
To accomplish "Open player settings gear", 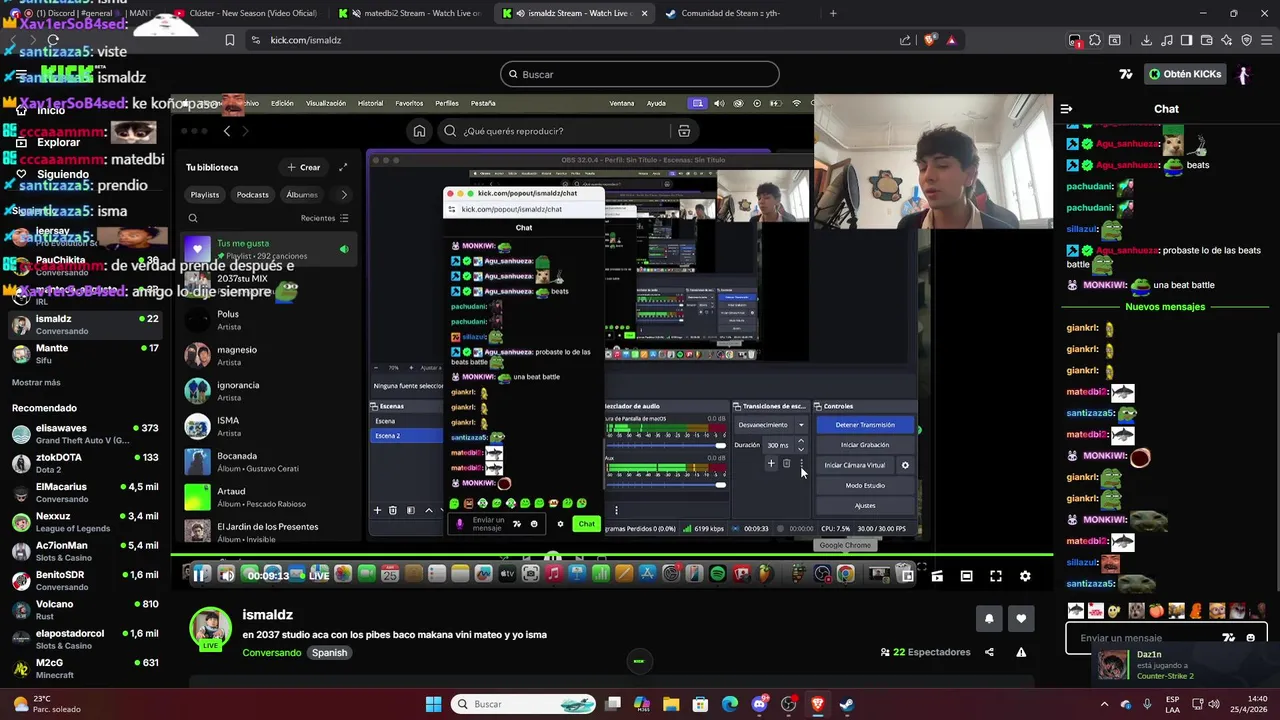I will pyautogui.click(x=1025, y=576).
